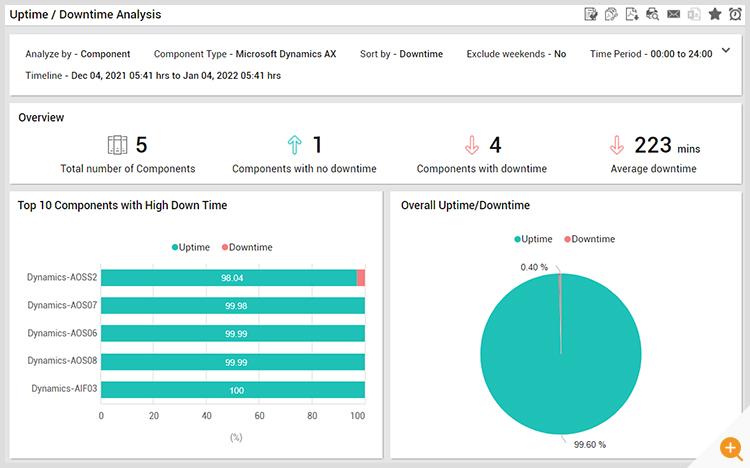Mark report as favorite with star
The image size is (750, 468).
coord(715,14)
